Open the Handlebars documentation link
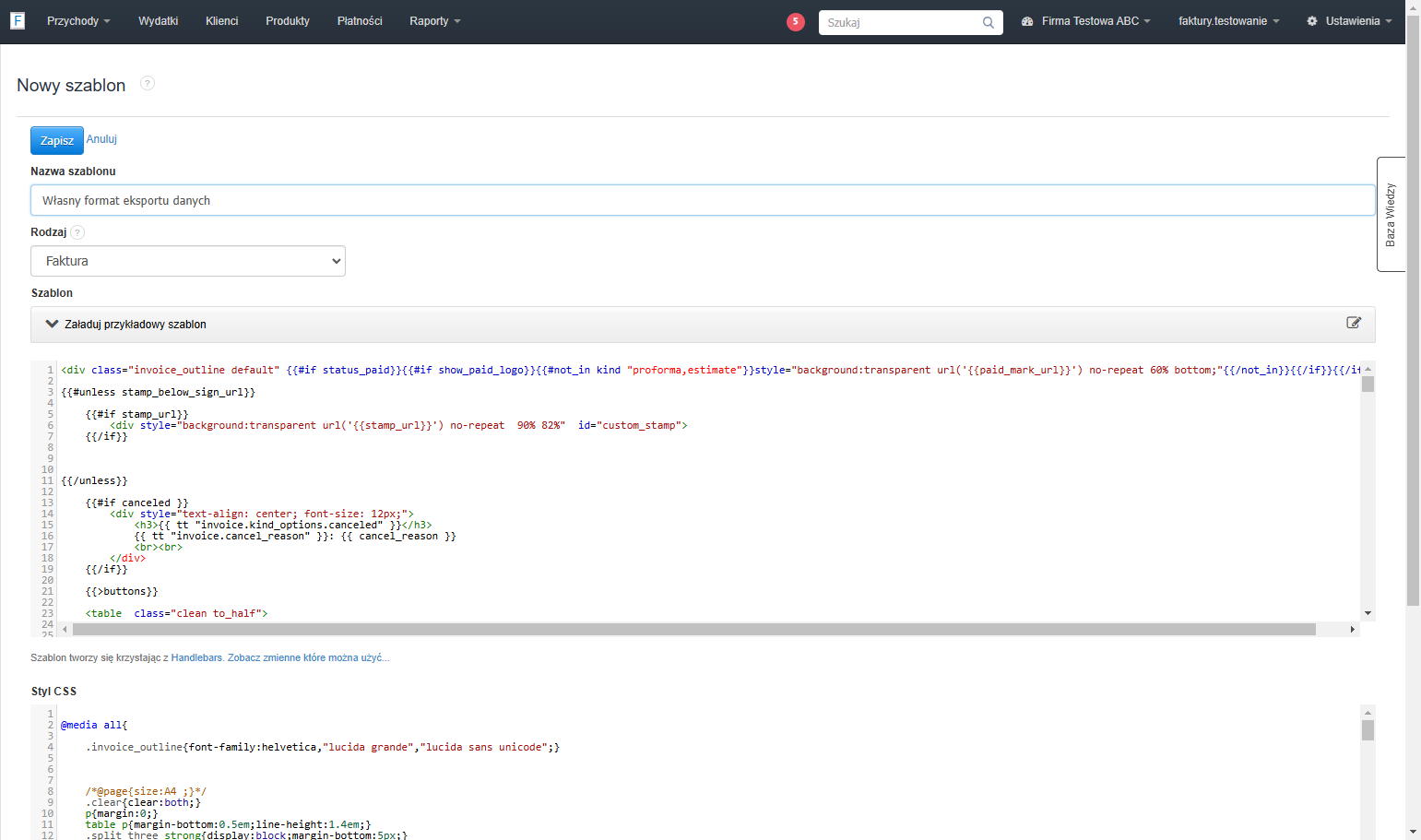This screenshot has height=840, width=1421. click(x=196, y=657)
